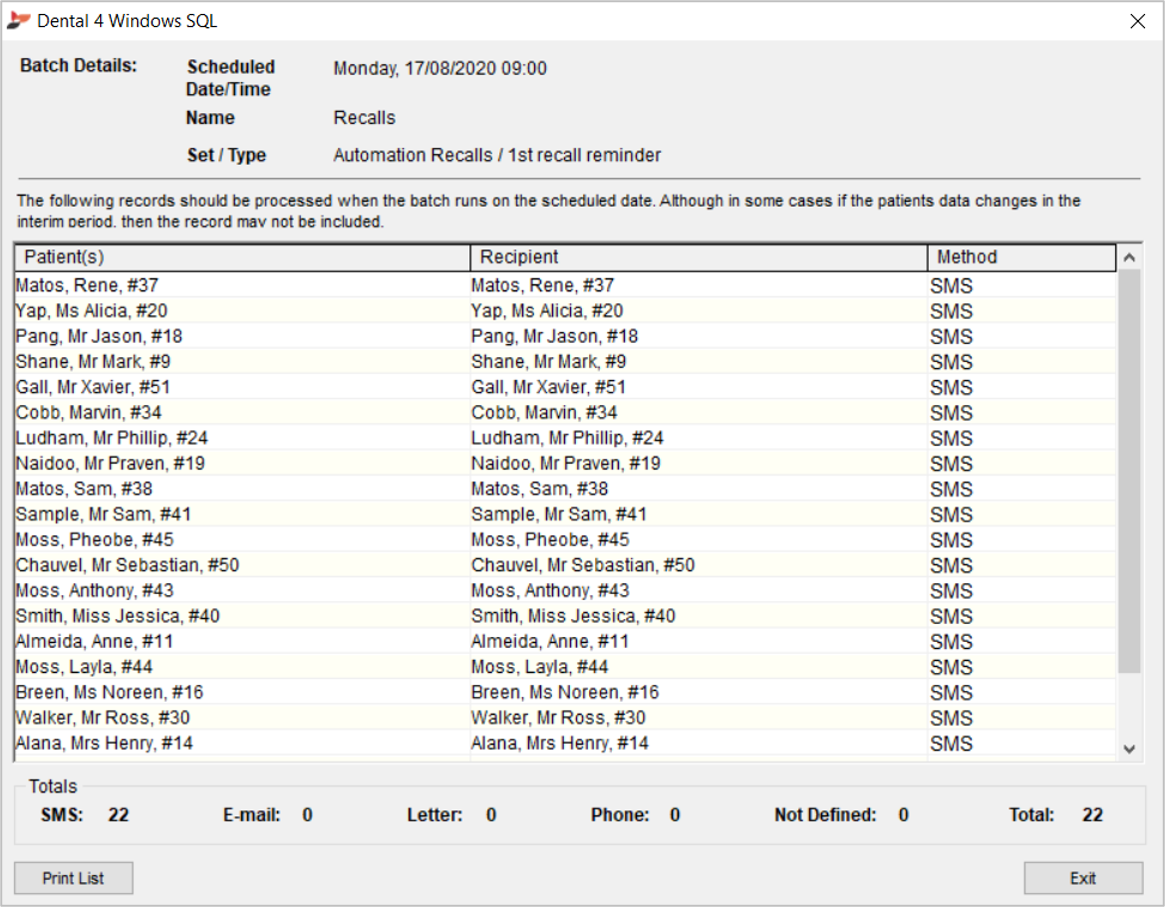This screenshot has height=907, width=1165.
Task: Click the vertical scrollbar thumb
Action: click(1129, 471)
